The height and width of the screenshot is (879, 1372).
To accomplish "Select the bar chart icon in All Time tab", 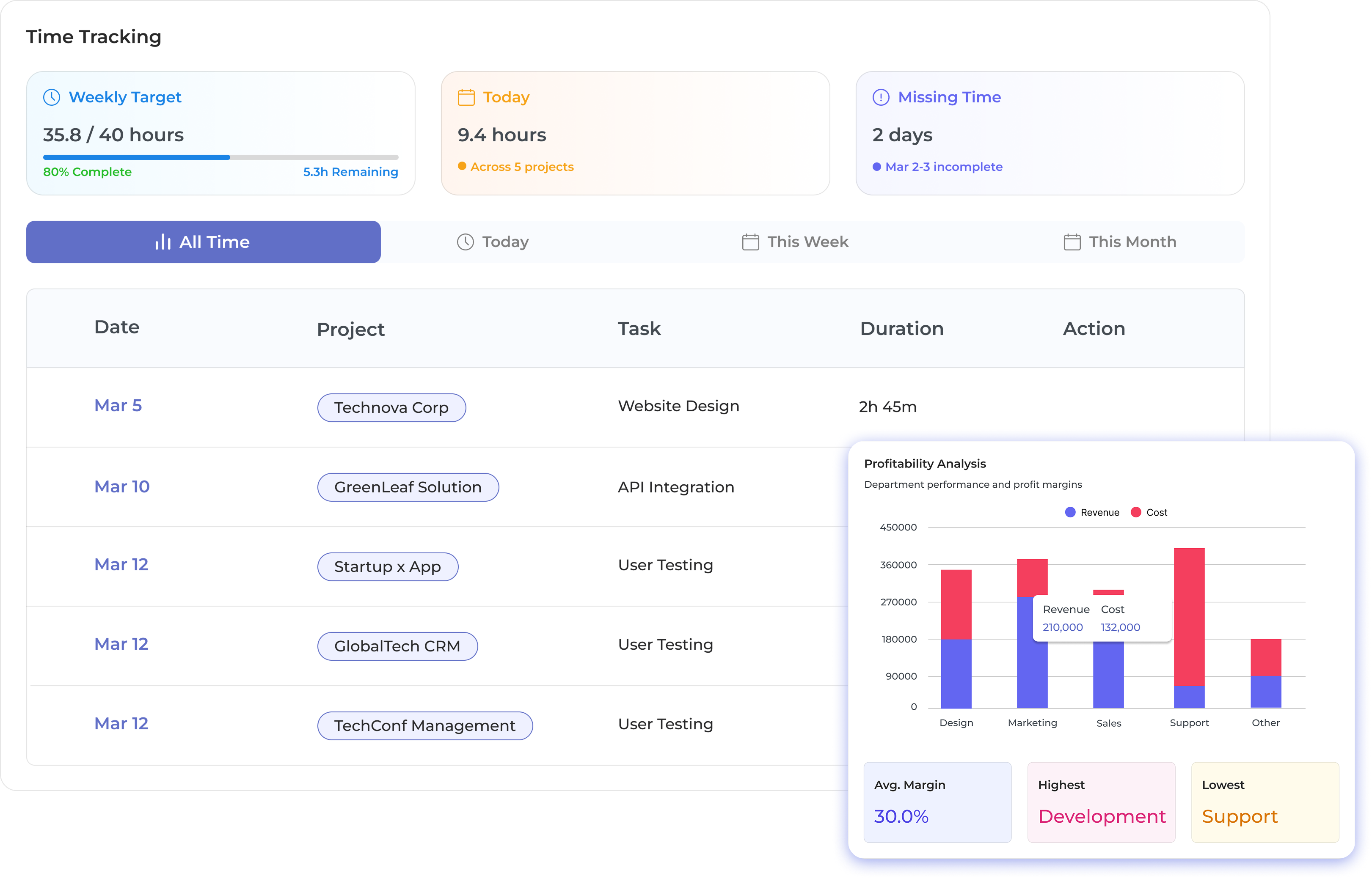I will tap(164, 242).
